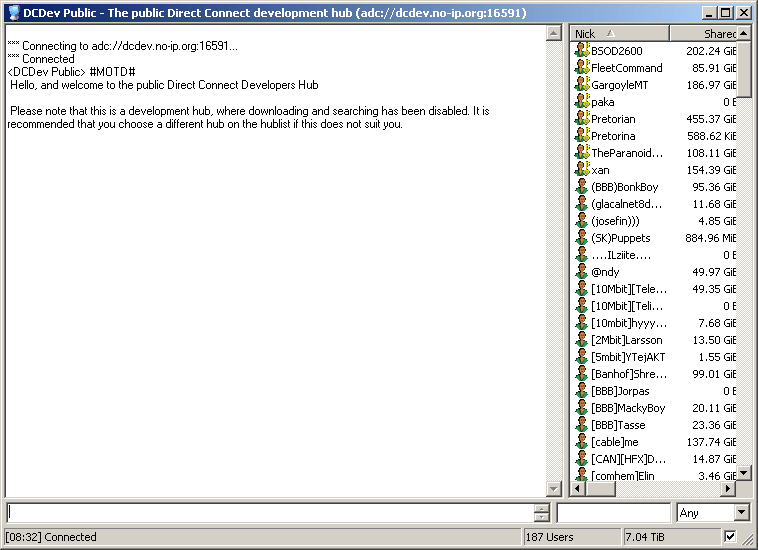This screenshot has width=758, height=550.
Task: Click the <DCDev Public> #MOTD# chat line
Action: pyautogui.click(x=72, y=72)
